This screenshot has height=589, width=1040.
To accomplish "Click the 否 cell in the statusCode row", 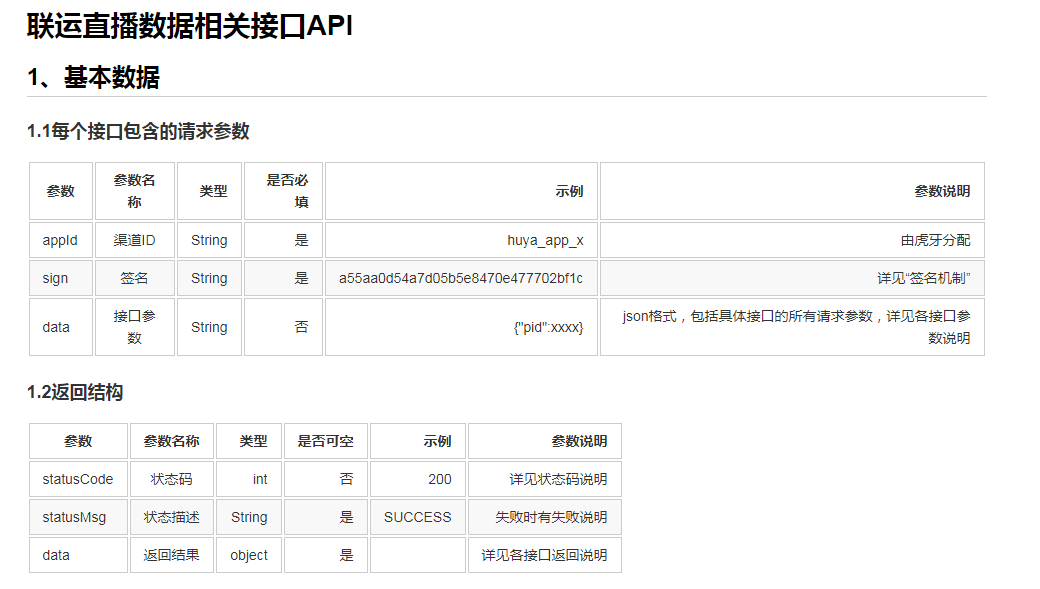I will tap(326, 479).
